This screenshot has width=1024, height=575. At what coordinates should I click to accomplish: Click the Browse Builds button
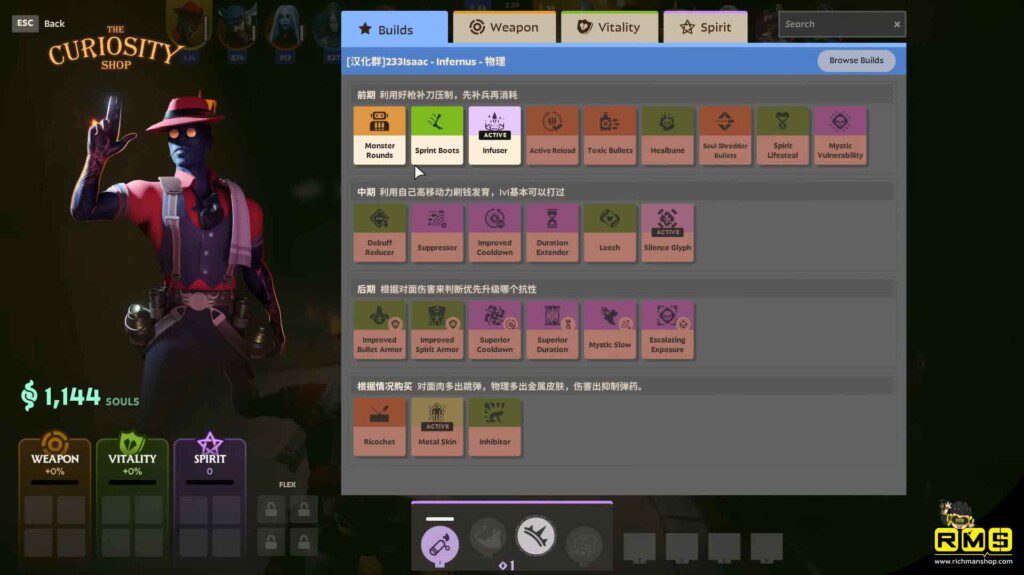[856, 61]
